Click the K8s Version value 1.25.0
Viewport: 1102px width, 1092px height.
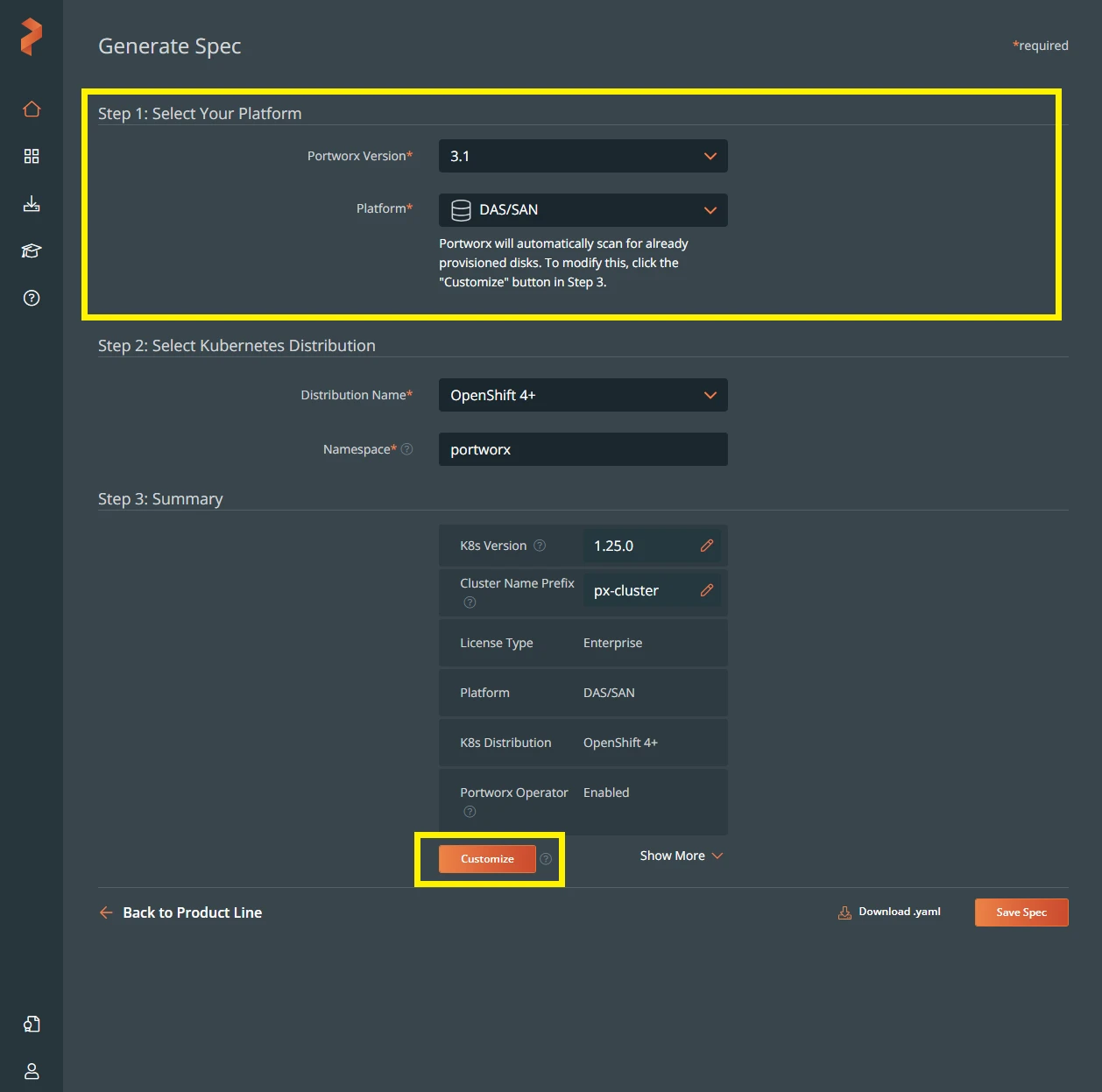[613, 546]
